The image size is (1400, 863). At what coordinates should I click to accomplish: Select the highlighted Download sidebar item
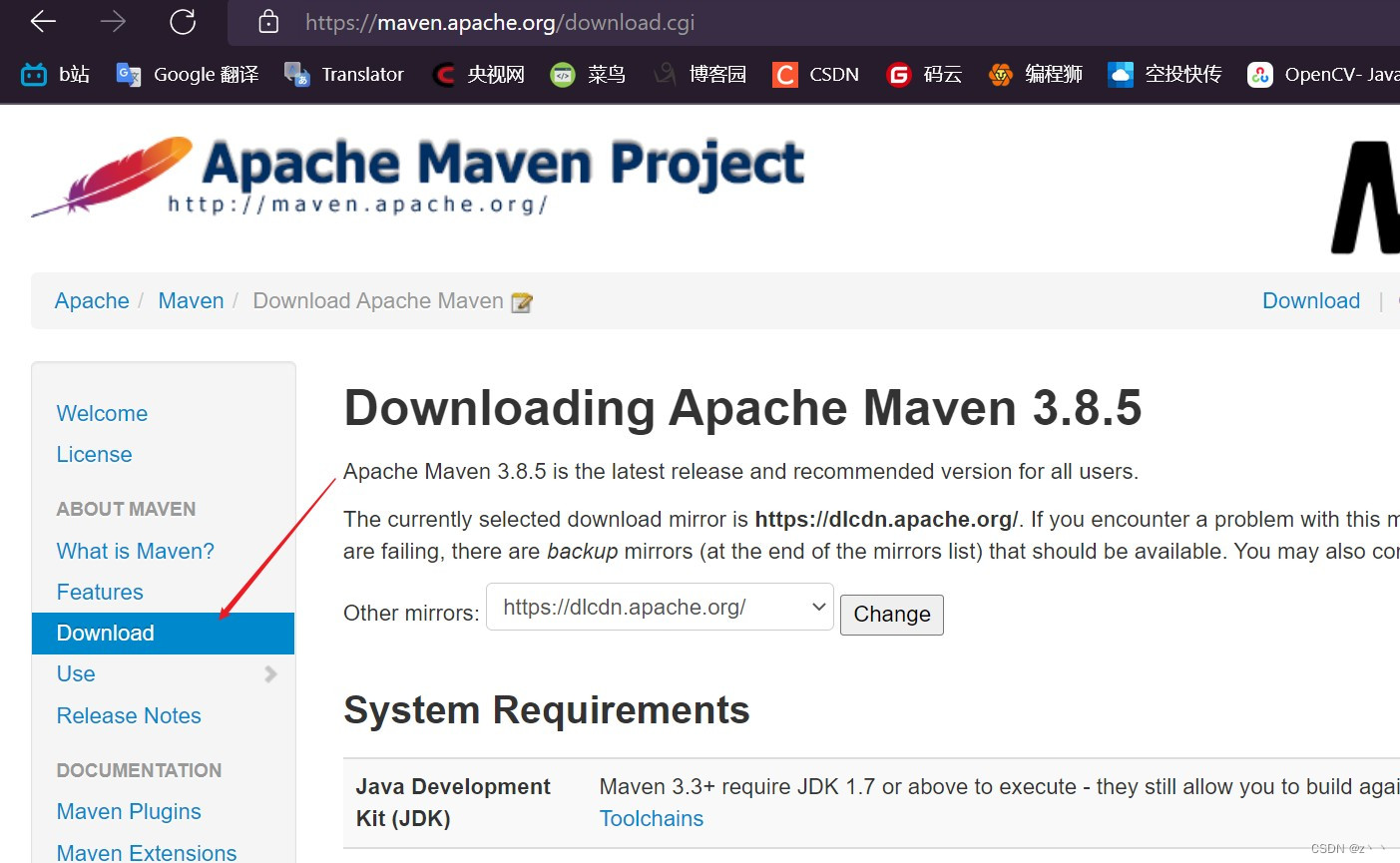(x=163, y=634)
